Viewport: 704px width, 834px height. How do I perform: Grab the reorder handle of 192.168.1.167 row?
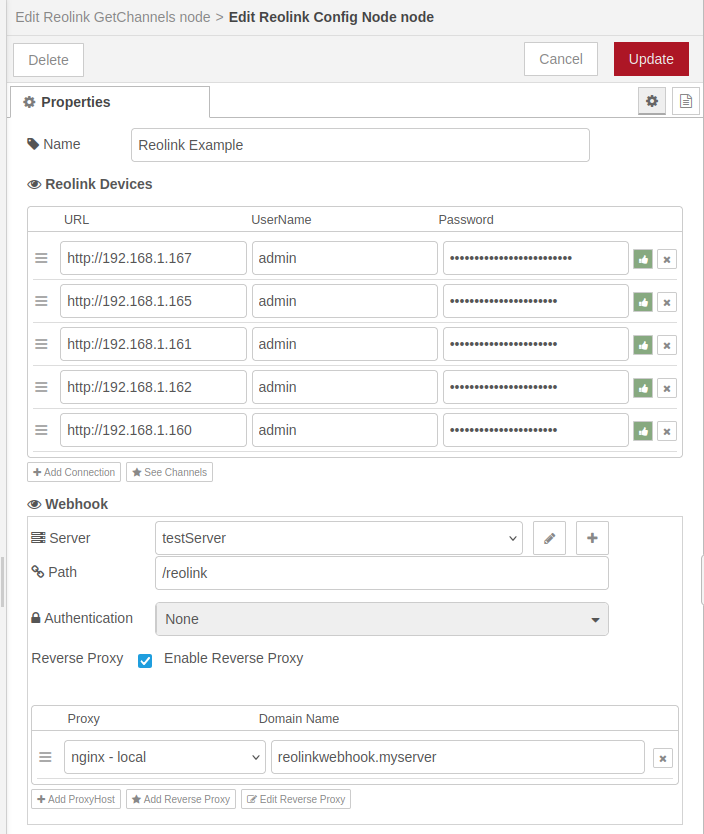[x=41, y=258]
